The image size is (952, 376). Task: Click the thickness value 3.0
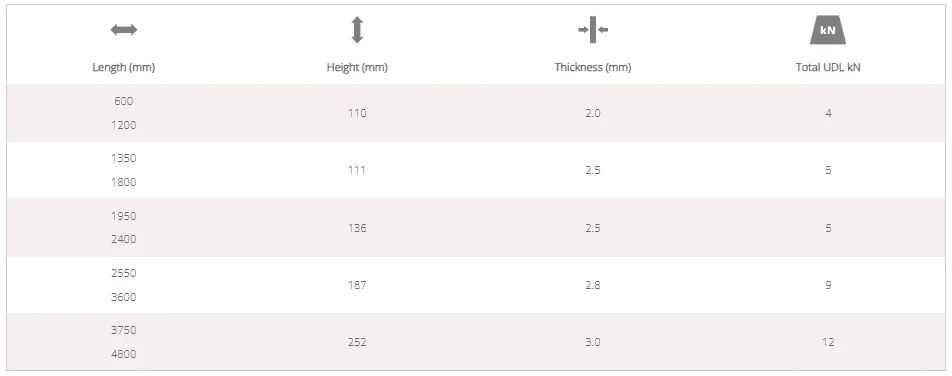(x=593, y=342)
